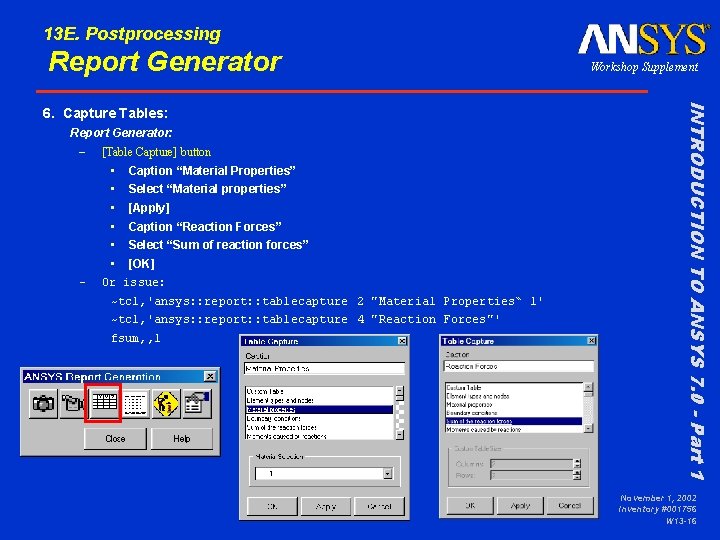Click Apply in Material Properties Table Capture dialog
This screenshot has height=540, width=720.
(326, 506)
